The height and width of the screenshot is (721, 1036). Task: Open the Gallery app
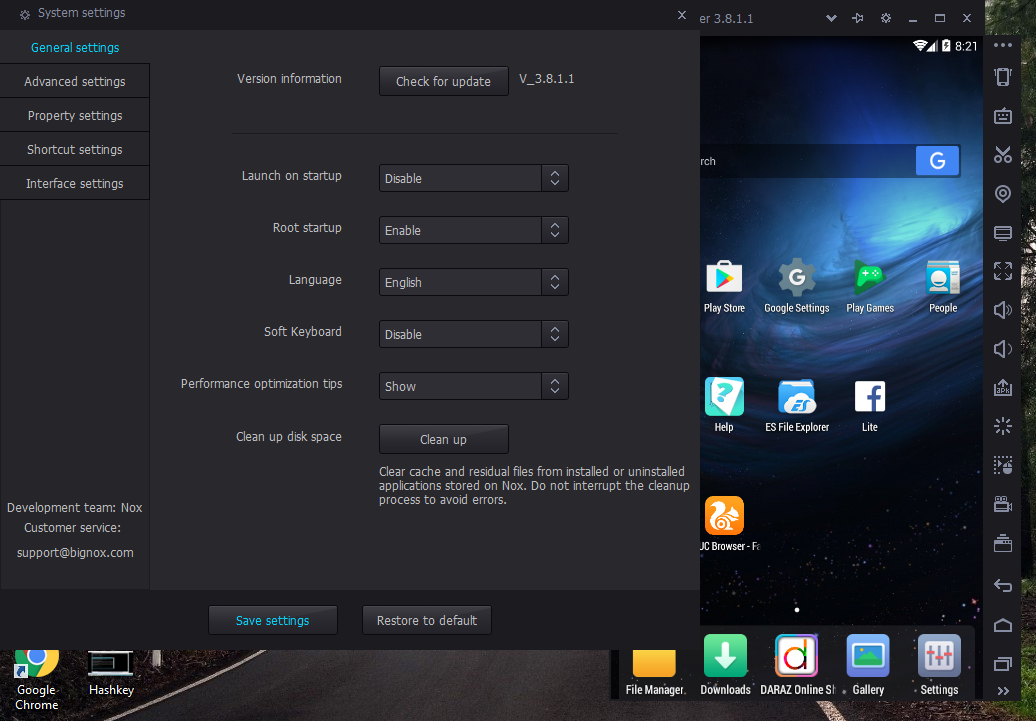tap(868, 656)
